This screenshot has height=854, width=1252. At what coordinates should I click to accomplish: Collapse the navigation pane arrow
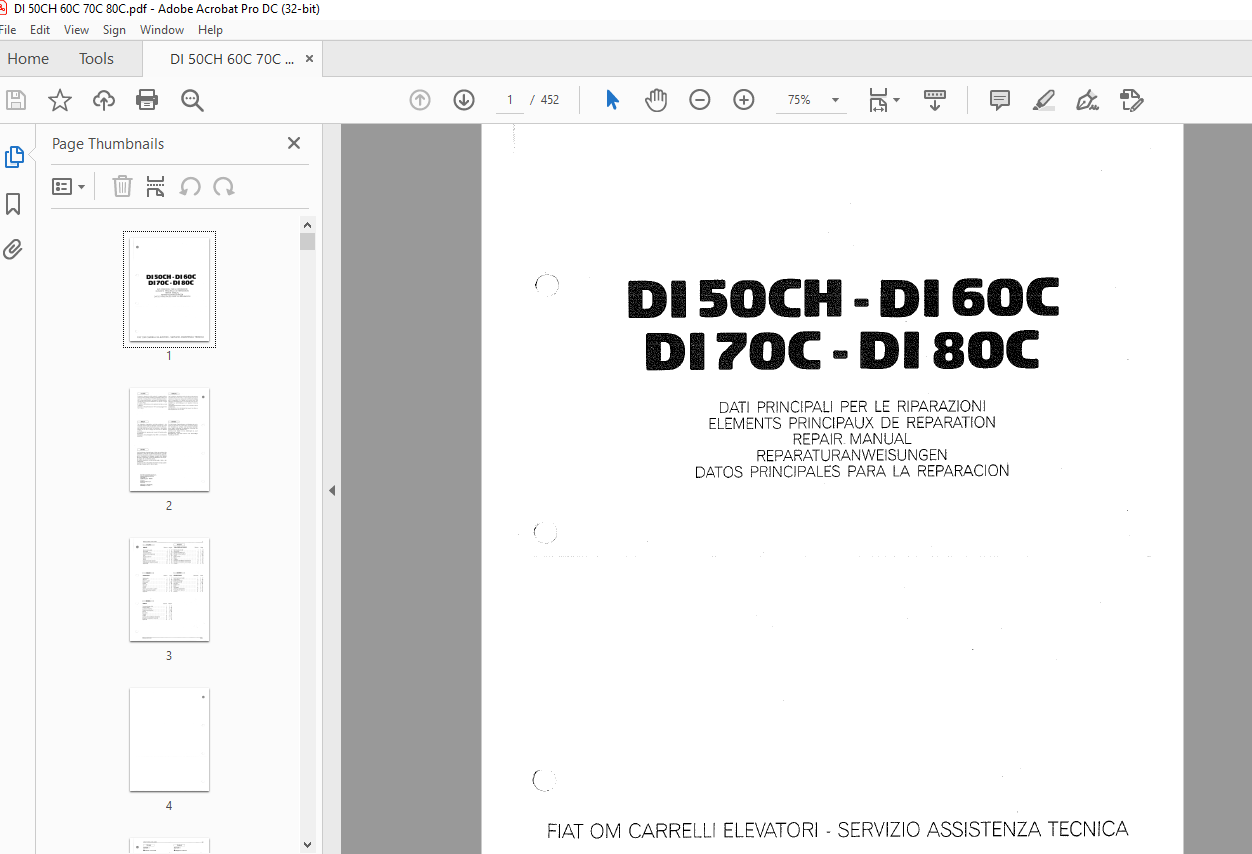pyautogui.click(x=332, y=490)
